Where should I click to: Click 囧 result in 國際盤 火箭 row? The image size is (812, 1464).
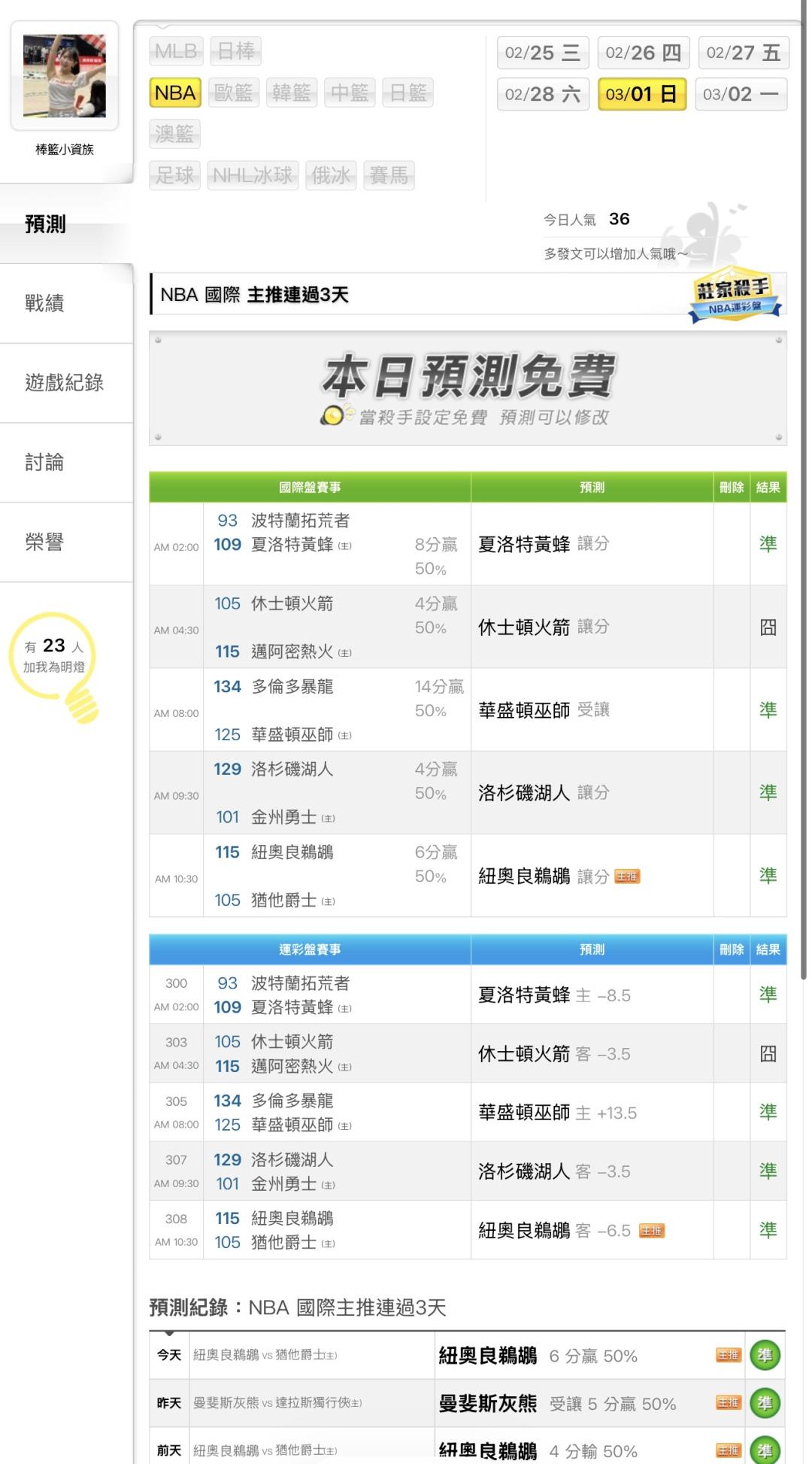coord(768,627)
